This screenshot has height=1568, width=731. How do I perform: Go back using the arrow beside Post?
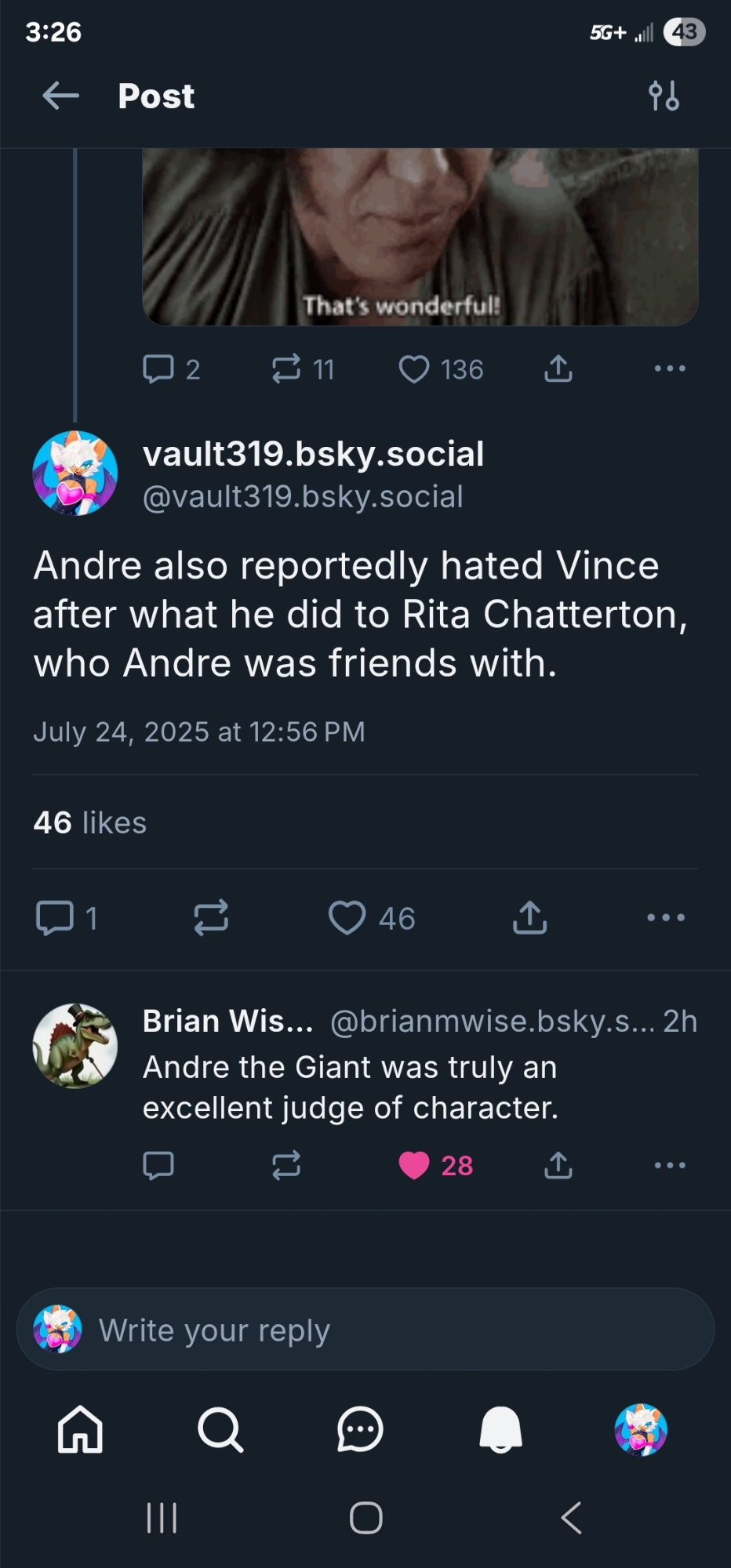[60, 96]
